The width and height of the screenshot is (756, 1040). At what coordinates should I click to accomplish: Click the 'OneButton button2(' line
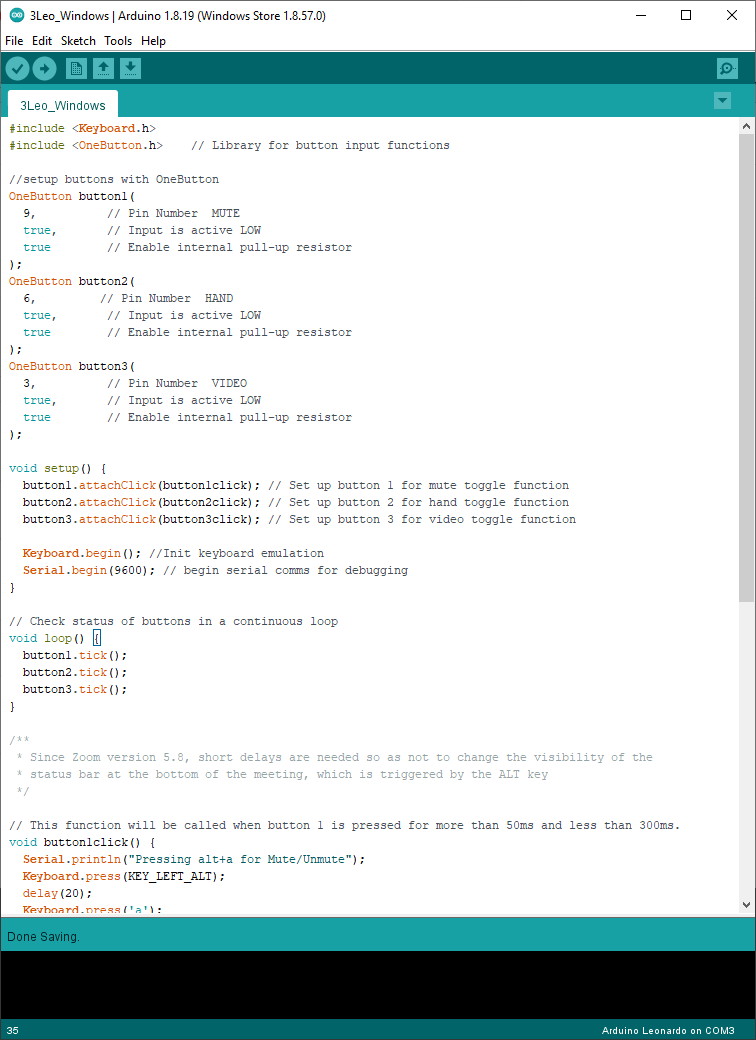click(72, 281)
